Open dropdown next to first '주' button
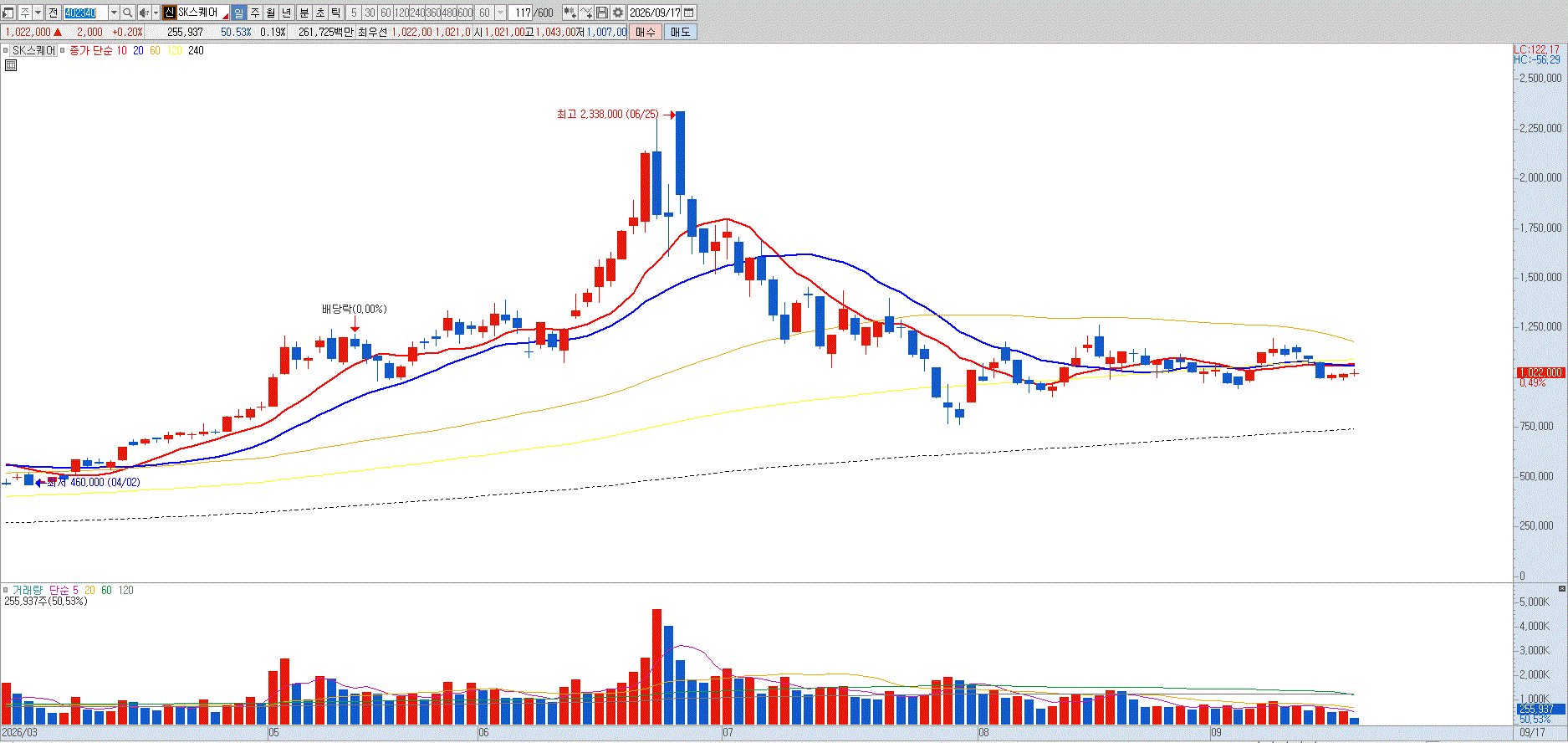 pyautogui.click(x=38, y=13)
